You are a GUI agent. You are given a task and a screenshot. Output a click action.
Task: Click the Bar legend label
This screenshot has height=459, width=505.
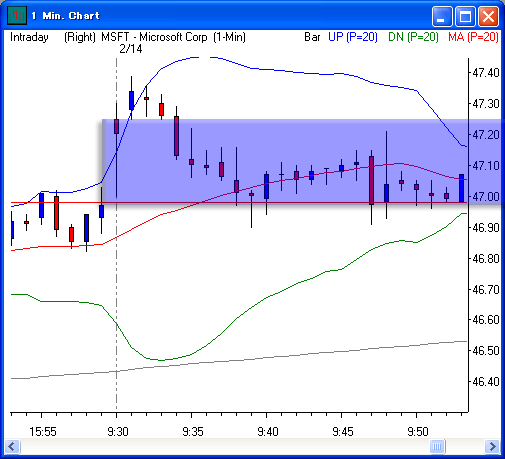(312, 37)
